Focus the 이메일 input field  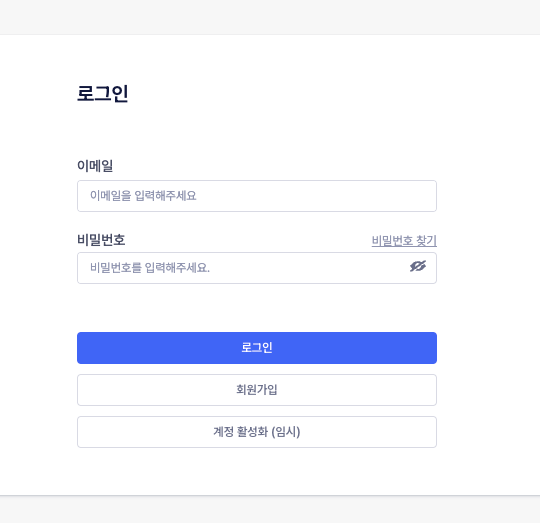point(257,196)
